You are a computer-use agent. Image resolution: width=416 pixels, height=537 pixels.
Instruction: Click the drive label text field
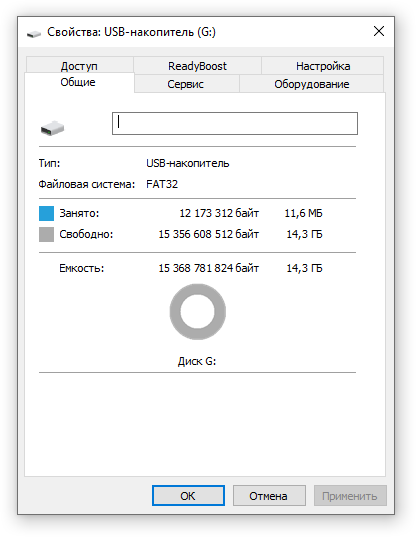[x=235, y=123]
